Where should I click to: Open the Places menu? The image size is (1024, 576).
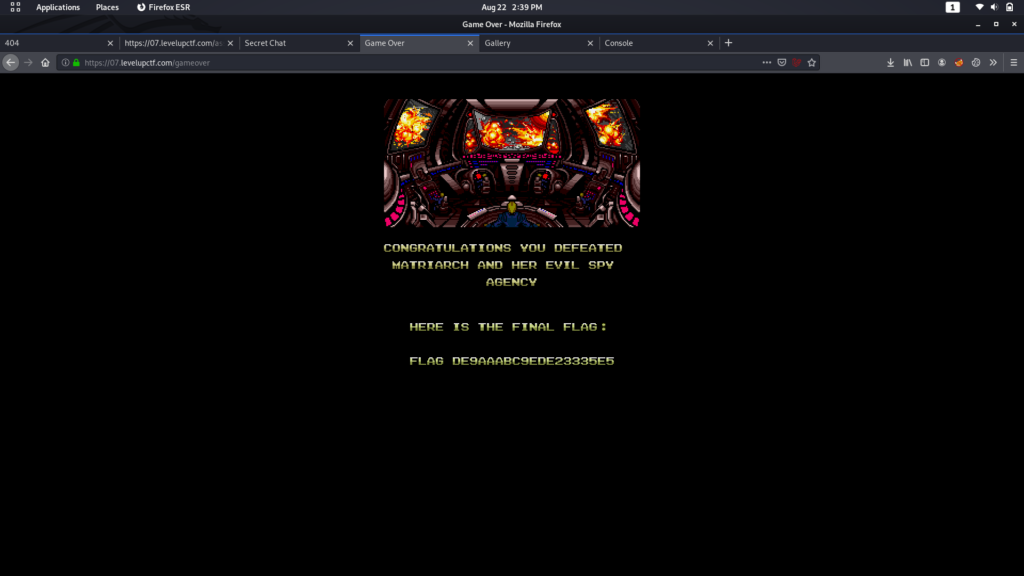(107, 7)
